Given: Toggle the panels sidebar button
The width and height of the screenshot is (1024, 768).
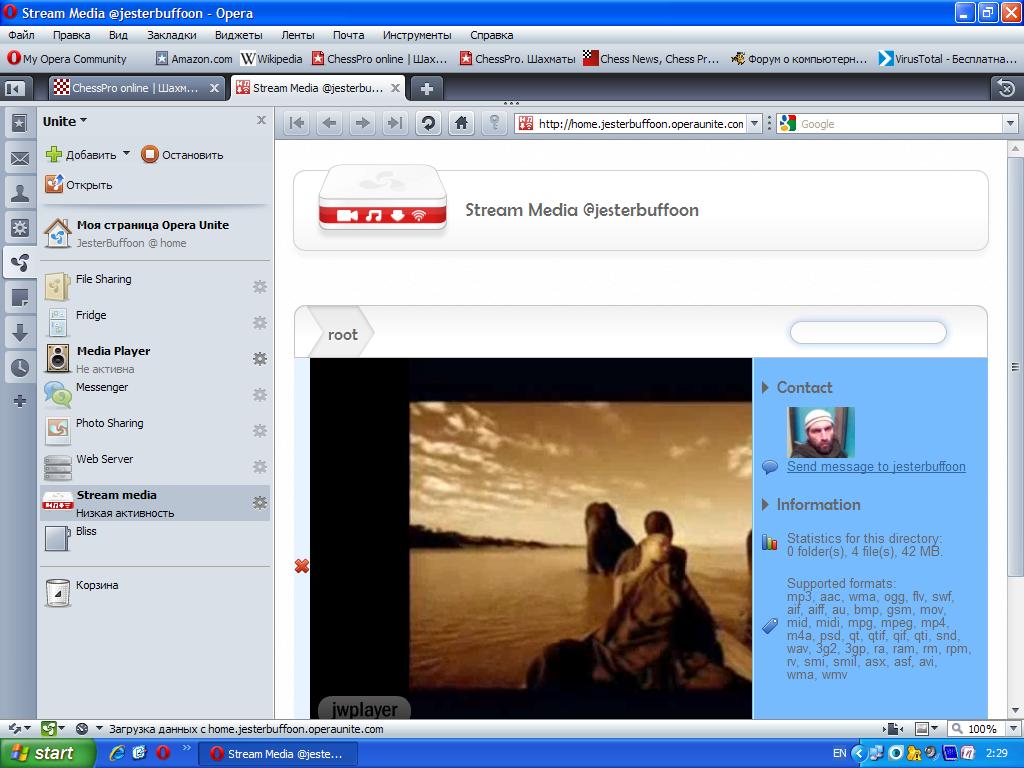Looking at the screenshot, I should point(15,88).
